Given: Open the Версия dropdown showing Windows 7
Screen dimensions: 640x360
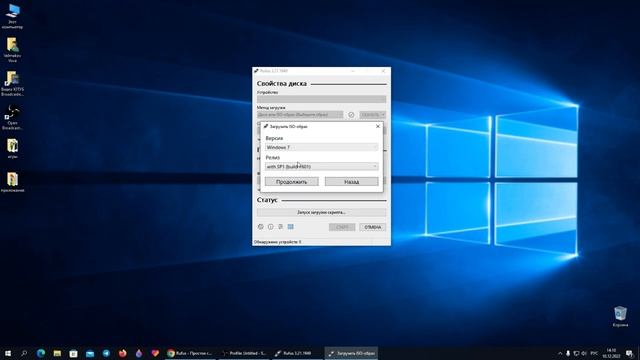Looking at the screenshot, I should coord(322,147).
